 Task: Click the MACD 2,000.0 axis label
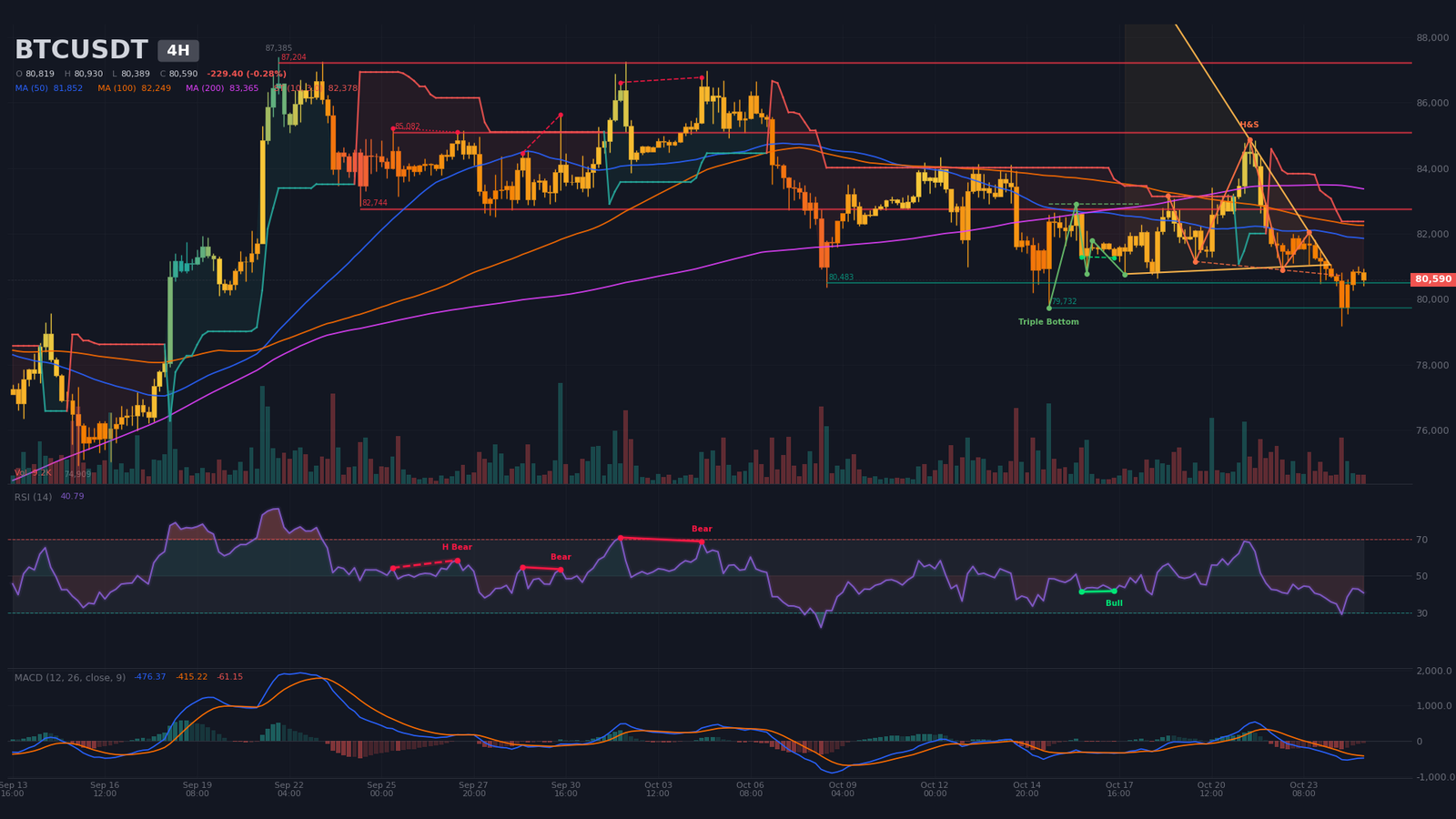(x=1434, y=671)
